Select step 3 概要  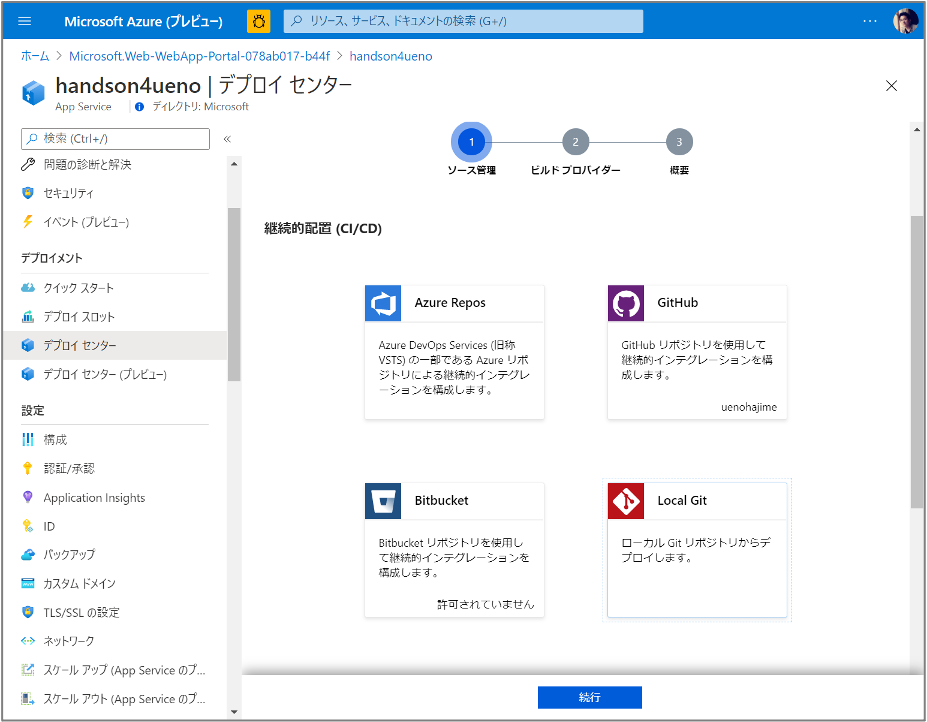(679, 142)
